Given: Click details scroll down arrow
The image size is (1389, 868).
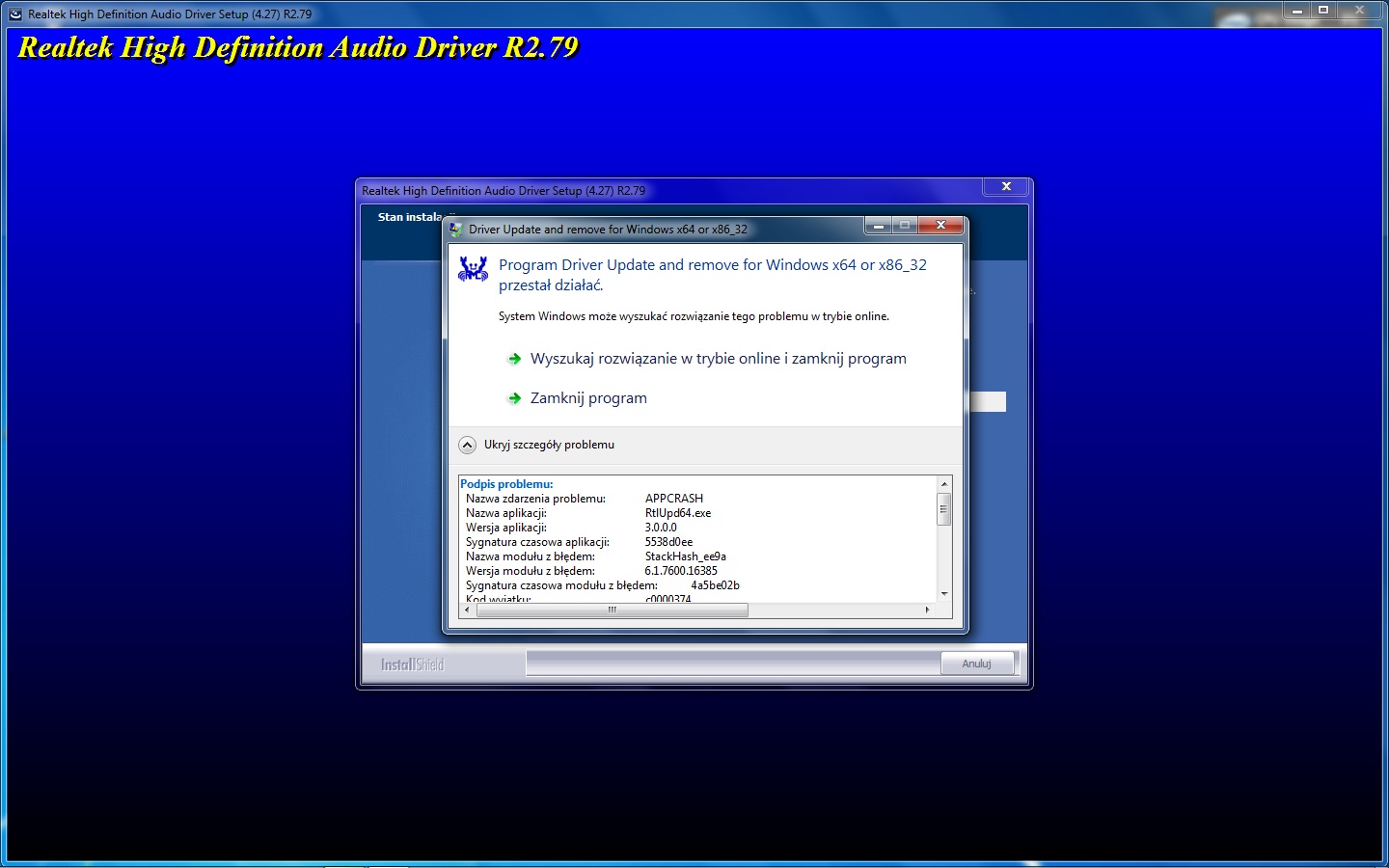Looking at the screenshot, I should pyautogui.click(x=944, y=594).
